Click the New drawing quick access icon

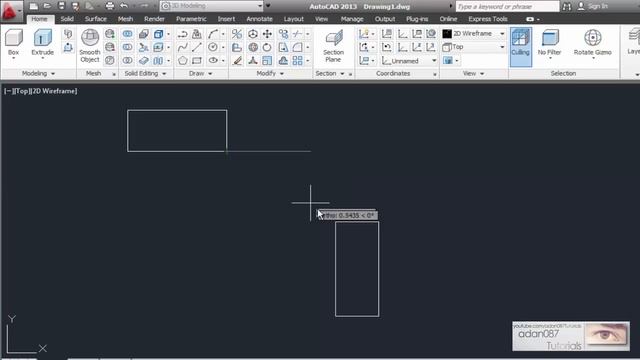[x=33, y=6]
